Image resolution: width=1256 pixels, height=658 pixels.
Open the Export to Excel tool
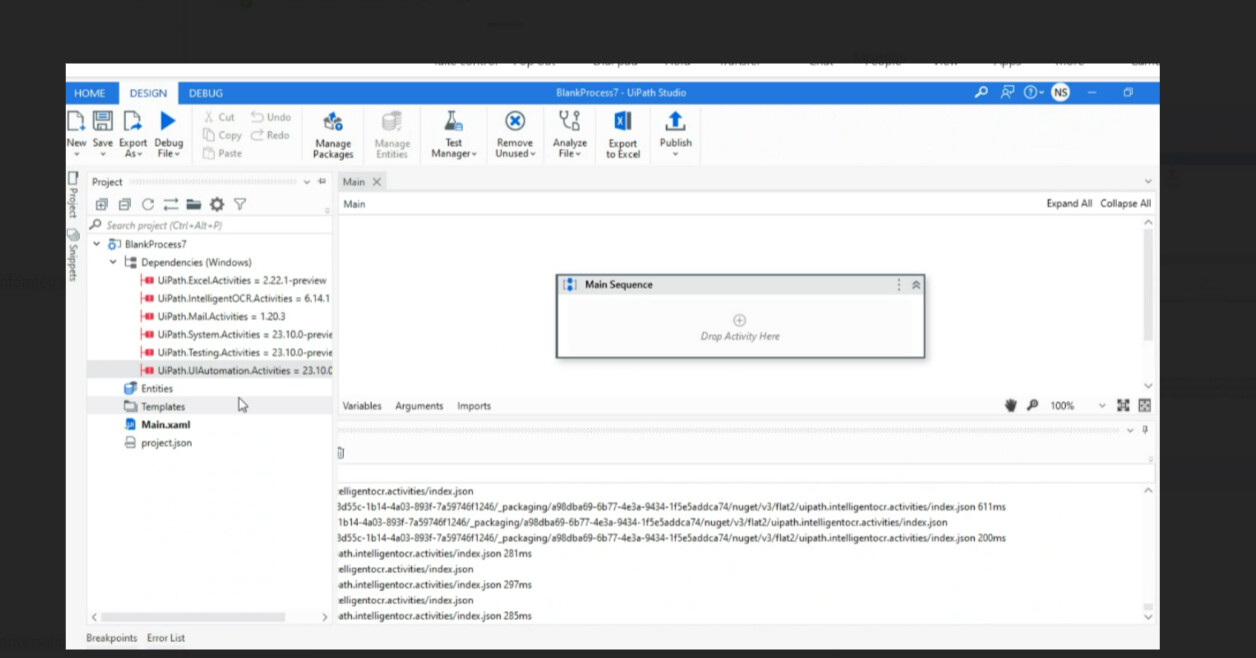point(622,134)
